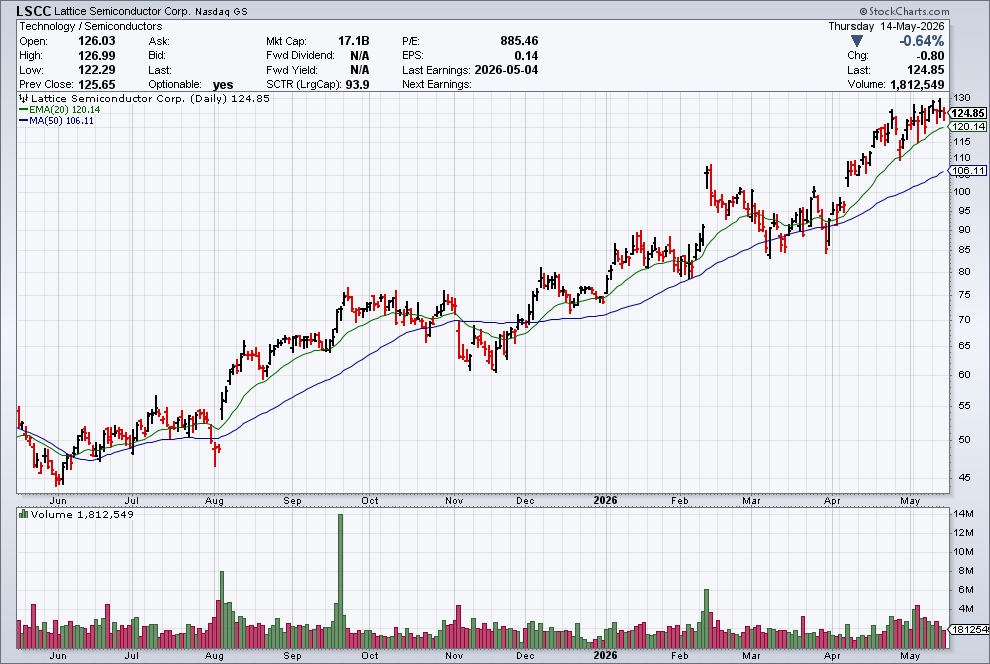The width and height of the screenshot is (990, 664).
Task: Click the Open value 126.03
Action: click(x=97, y=41)
